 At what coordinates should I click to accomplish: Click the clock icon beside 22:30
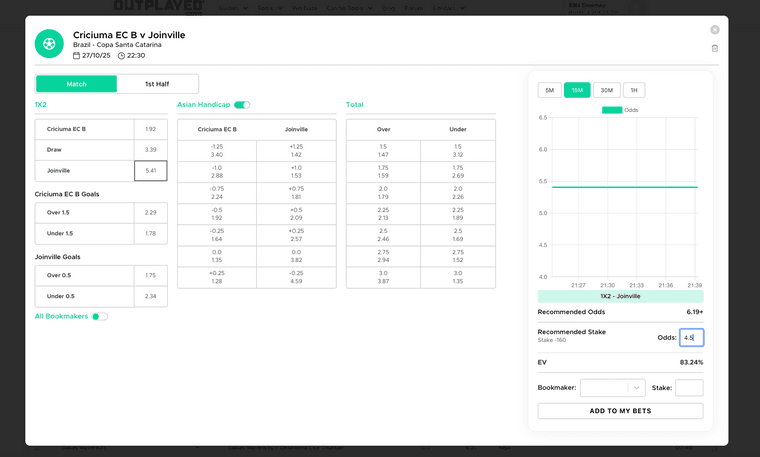coord(121,56)
